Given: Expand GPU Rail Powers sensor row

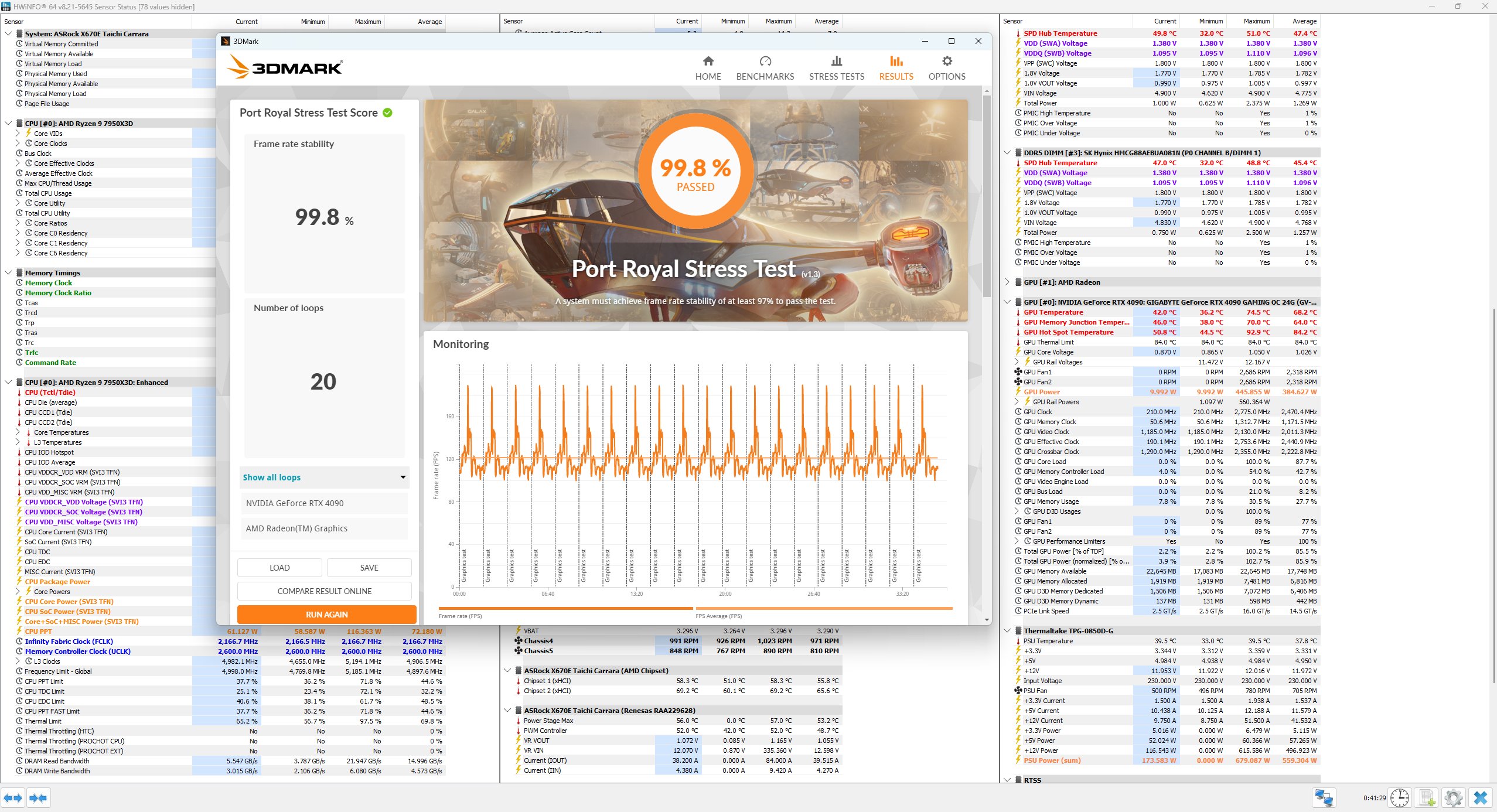Looking at the screenshot, I should click(x=1017, y=402).
